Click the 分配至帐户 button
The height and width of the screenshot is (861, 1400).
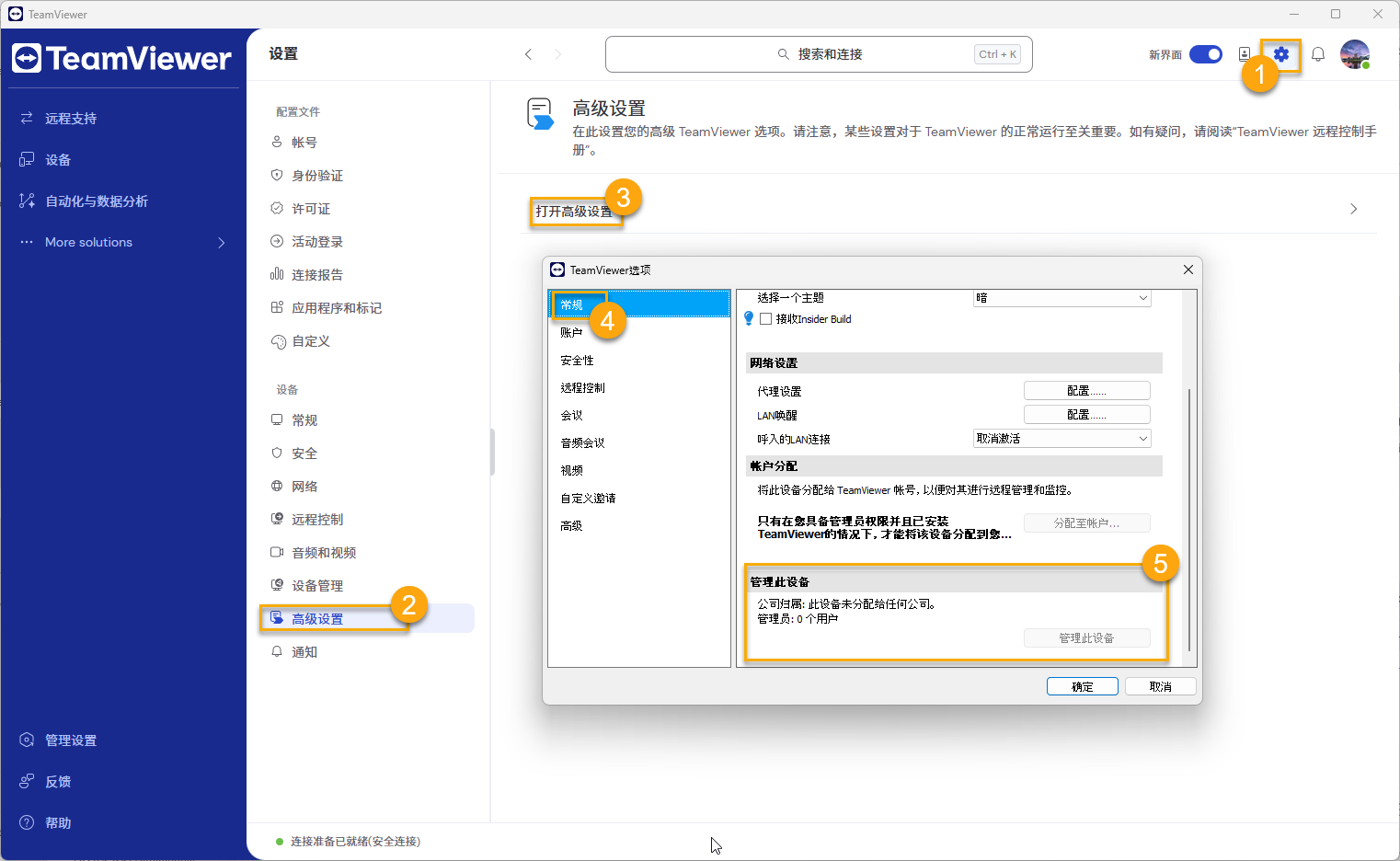coord(1087,522)
